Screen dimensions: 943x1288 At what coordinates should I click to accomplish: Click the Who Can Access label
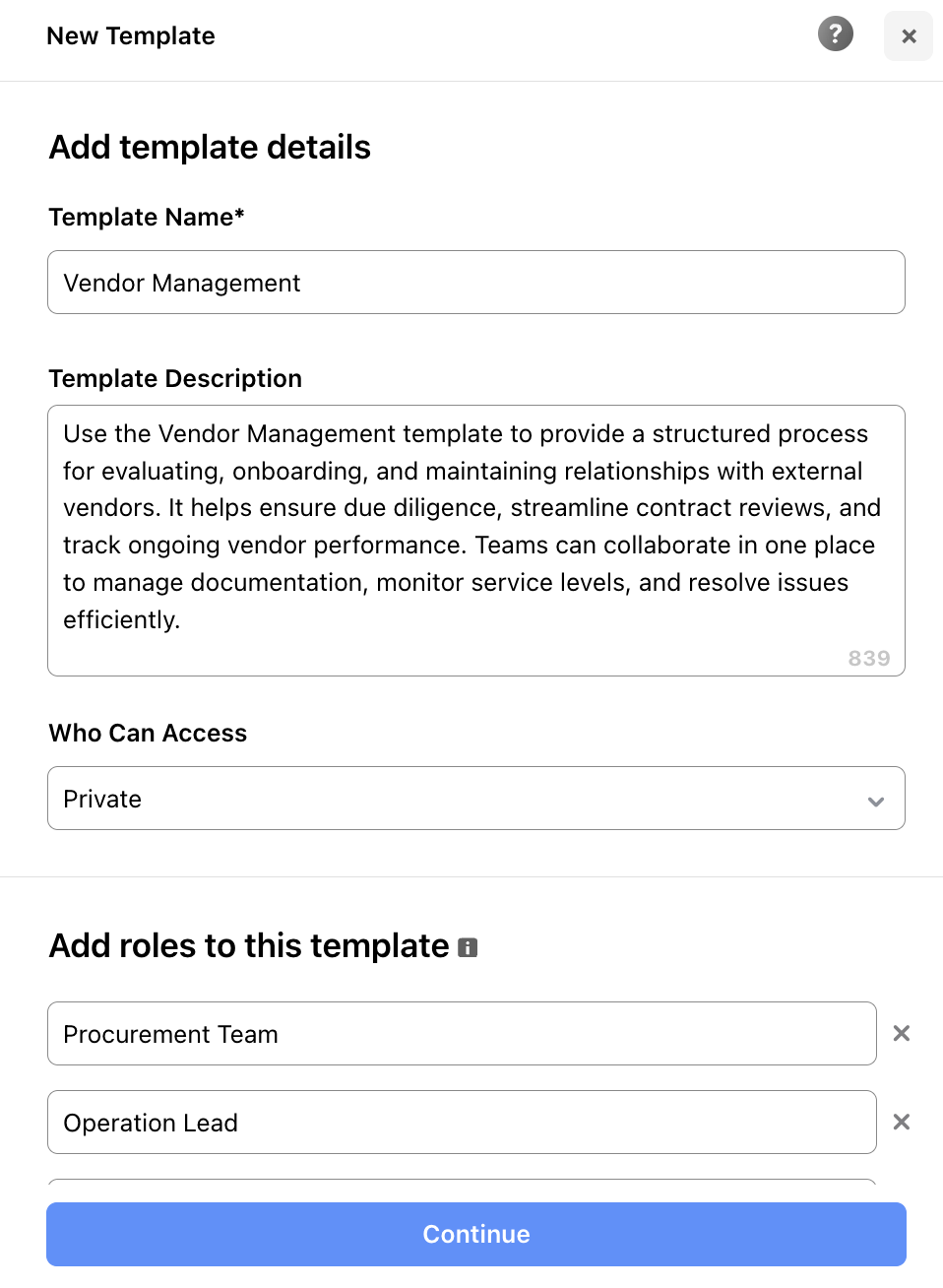click(148, 733)
